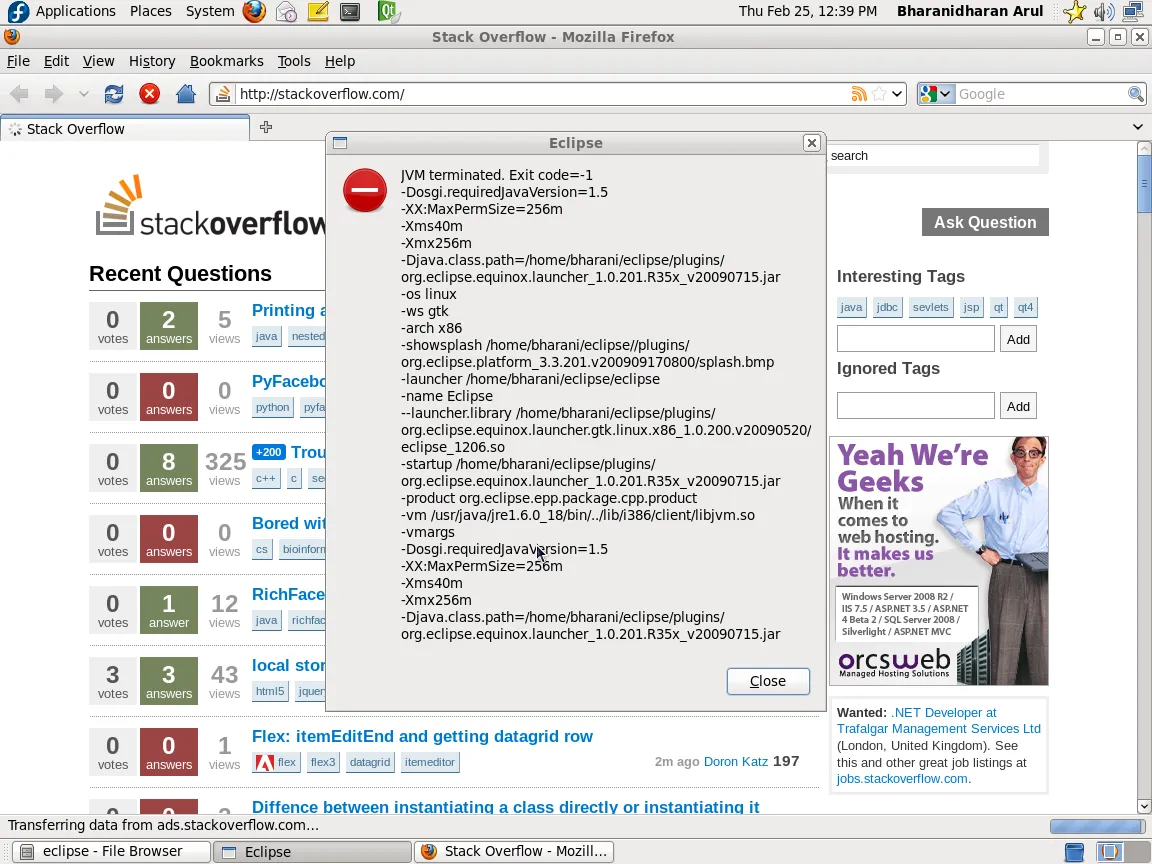Click the Stack Overflow logo
Image resolution: width=1152 pixels, height=864 pixels.
211,206
